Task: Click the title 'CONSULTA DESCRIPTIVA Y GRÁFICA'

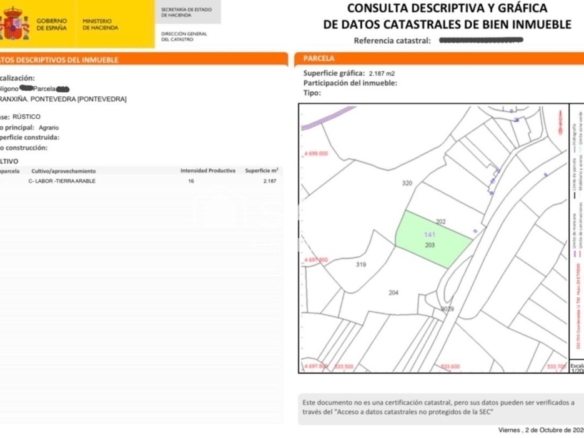Action: pos(447,8)
